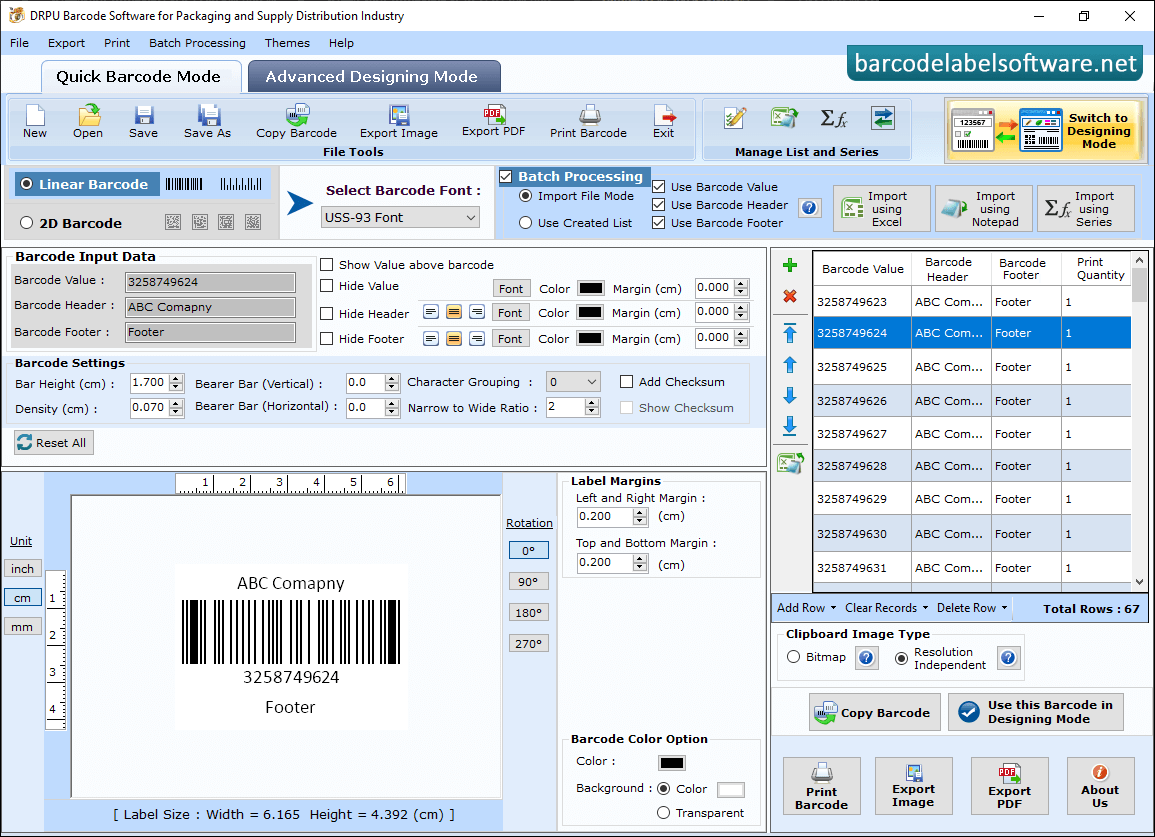Screen dimensions: 1155x837
Task: Click Import using Series
Action: [x=1086, y=209]
